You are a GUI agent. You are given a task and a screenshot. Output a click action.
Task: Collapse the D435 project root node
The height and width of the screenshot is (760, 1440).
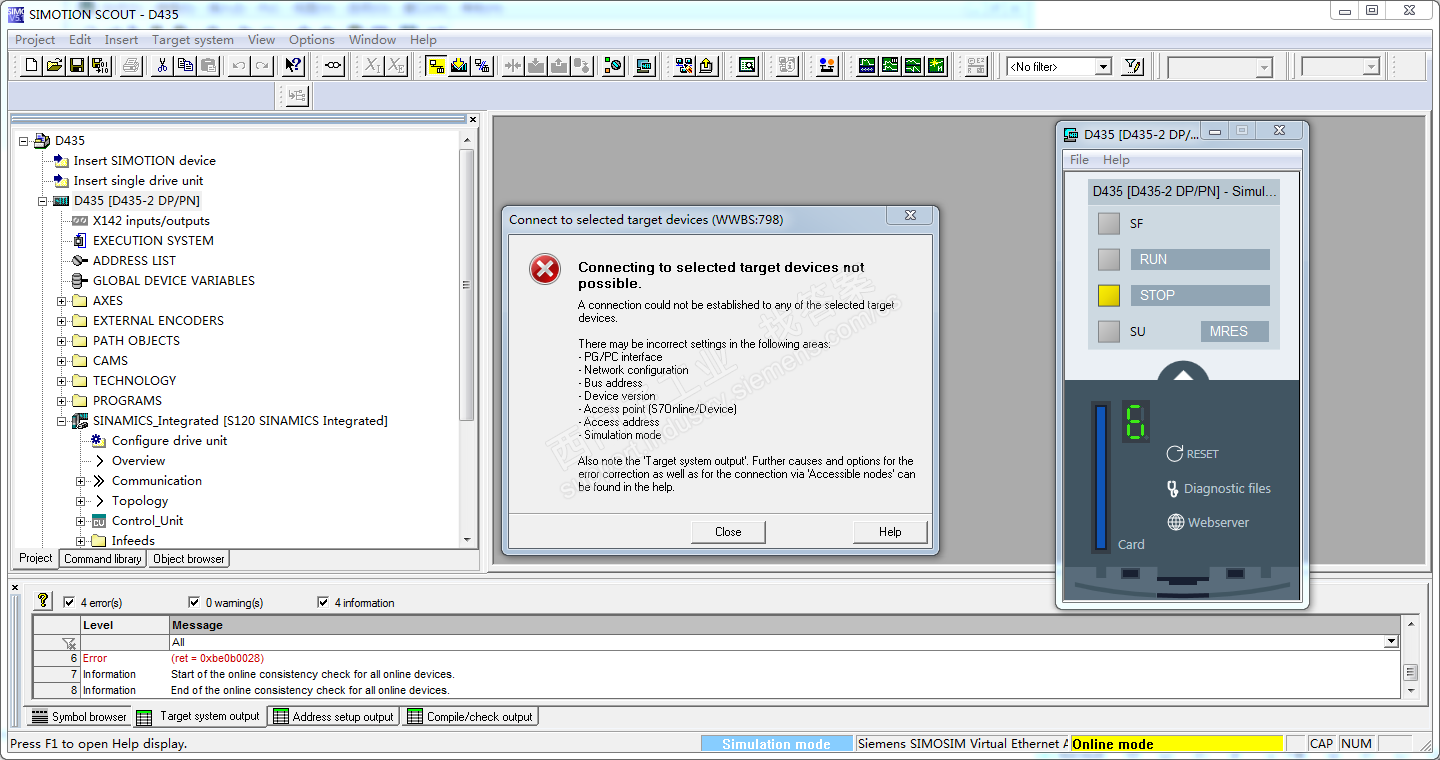click(x=24, y=141)
